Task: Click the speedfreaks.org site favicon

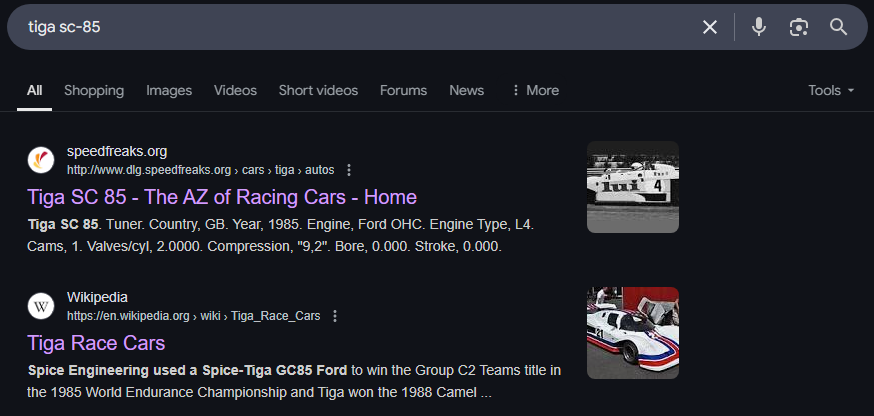Action: [x=41, y=160]
